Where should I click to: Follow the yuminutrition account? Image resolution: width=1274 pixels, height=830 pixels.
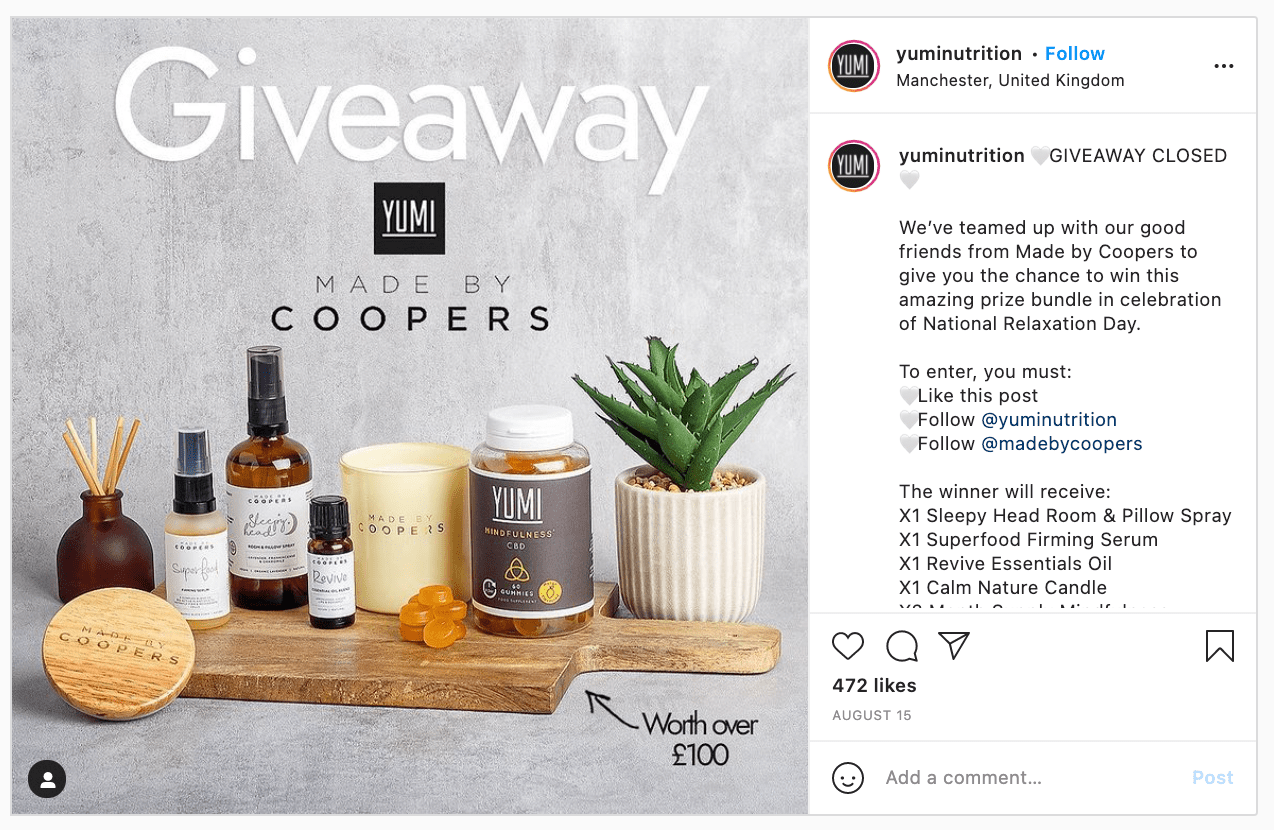click(1075, 54)
